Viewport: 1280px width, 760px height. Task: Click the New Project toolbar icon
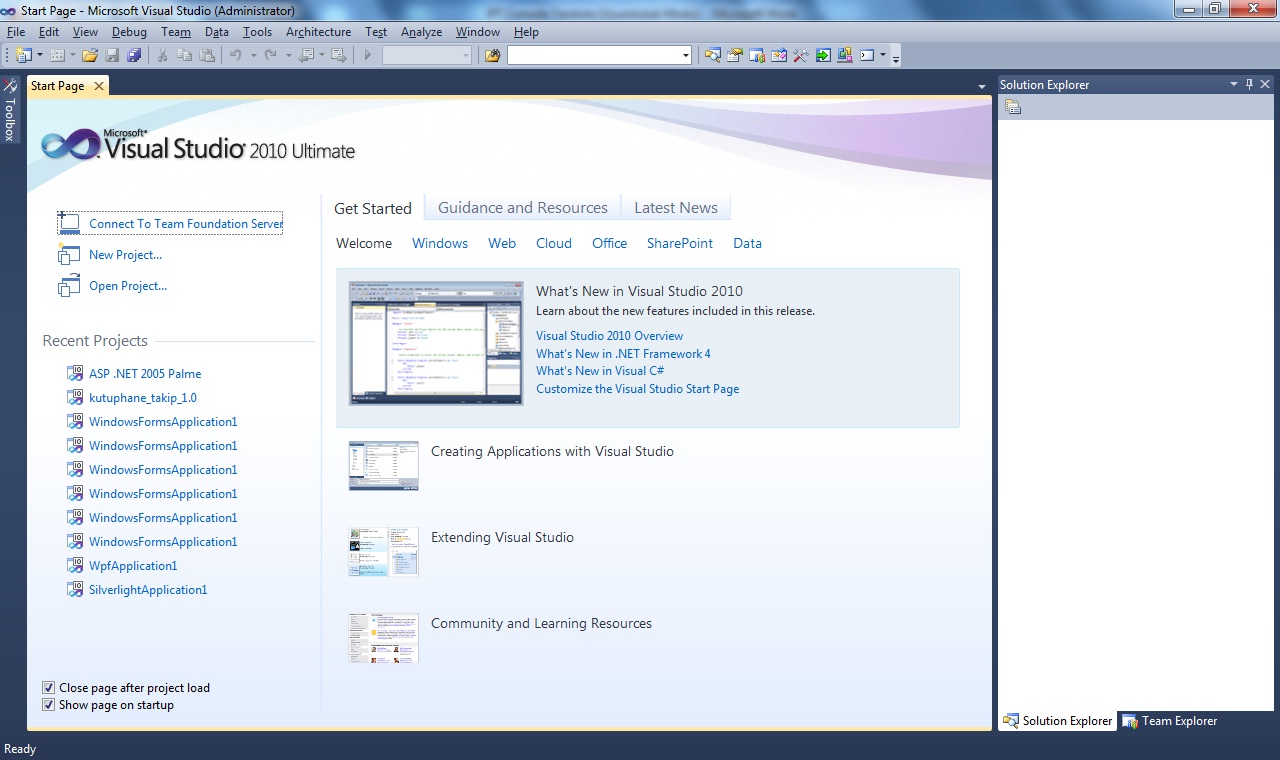[x=23, y=56]
